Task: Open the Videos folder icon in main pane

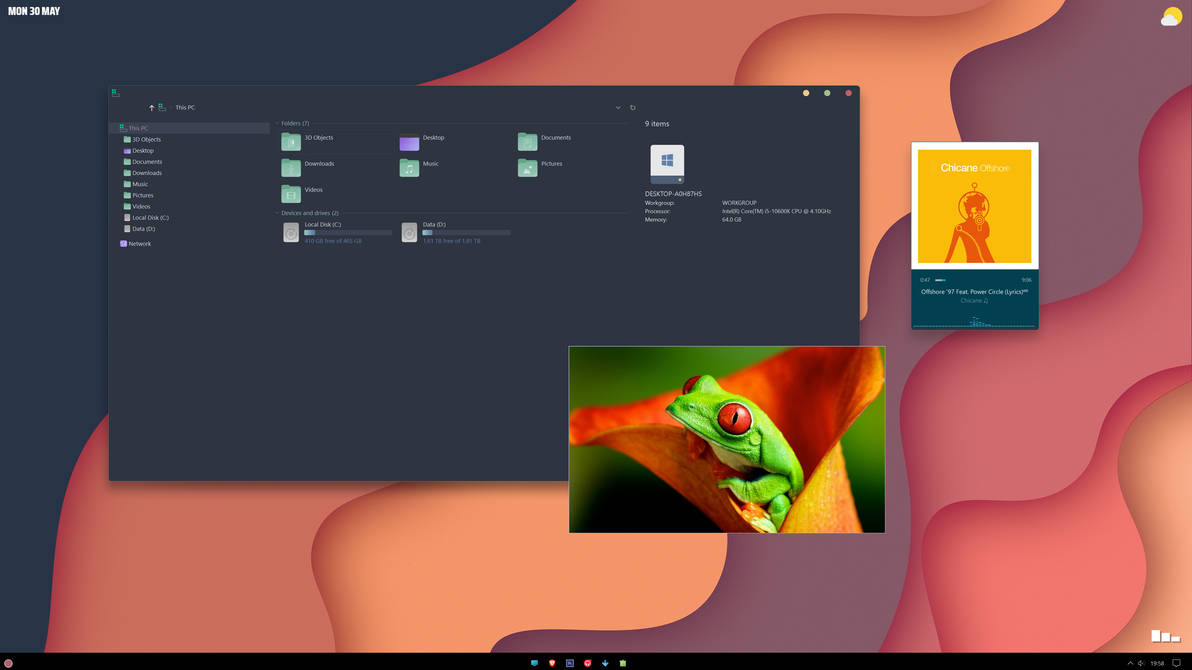Action: pyautogui.click(x=291, y=194)
